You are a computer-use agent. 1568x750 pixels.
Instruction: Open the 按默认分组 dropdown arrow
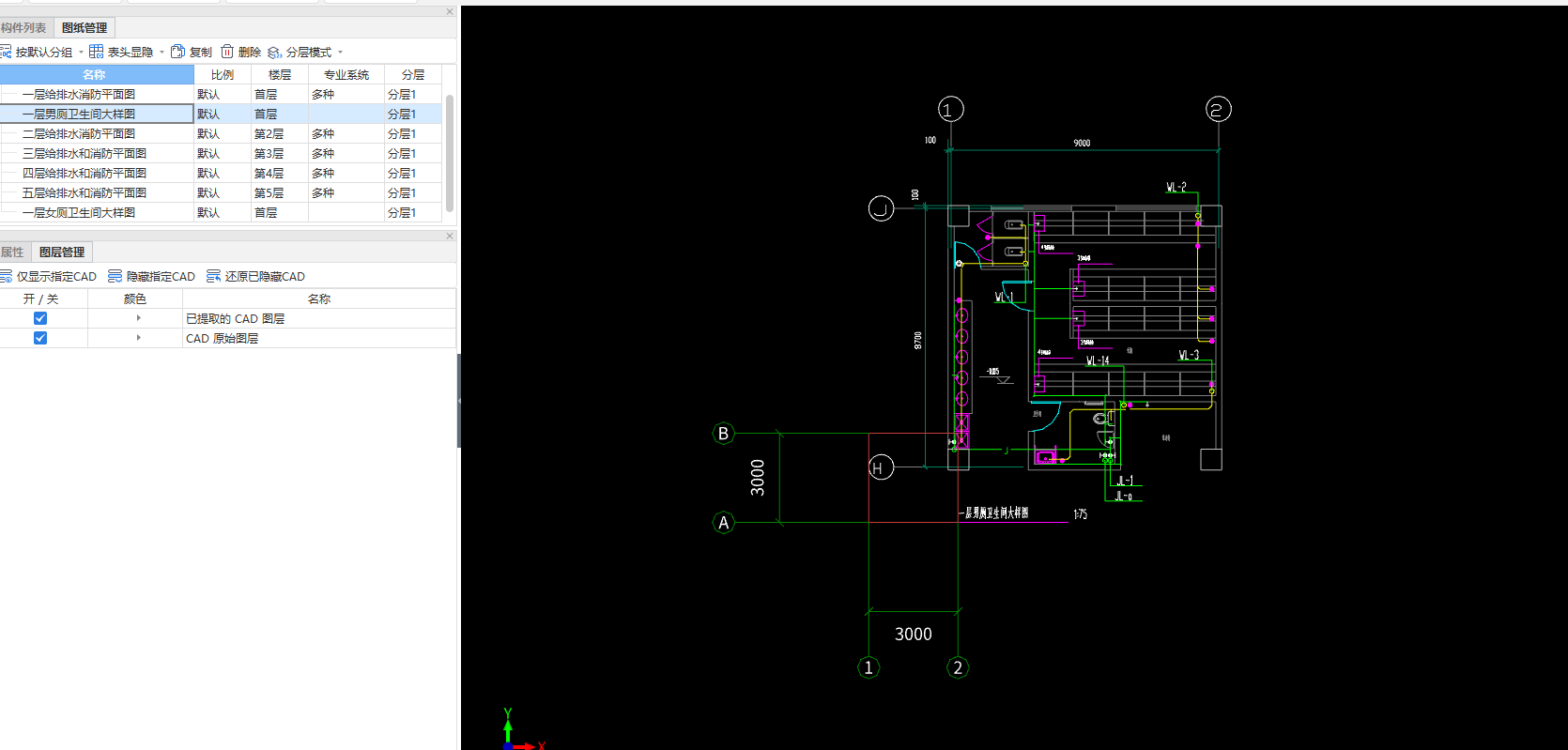pyautogui.click(x=81, y=53)
